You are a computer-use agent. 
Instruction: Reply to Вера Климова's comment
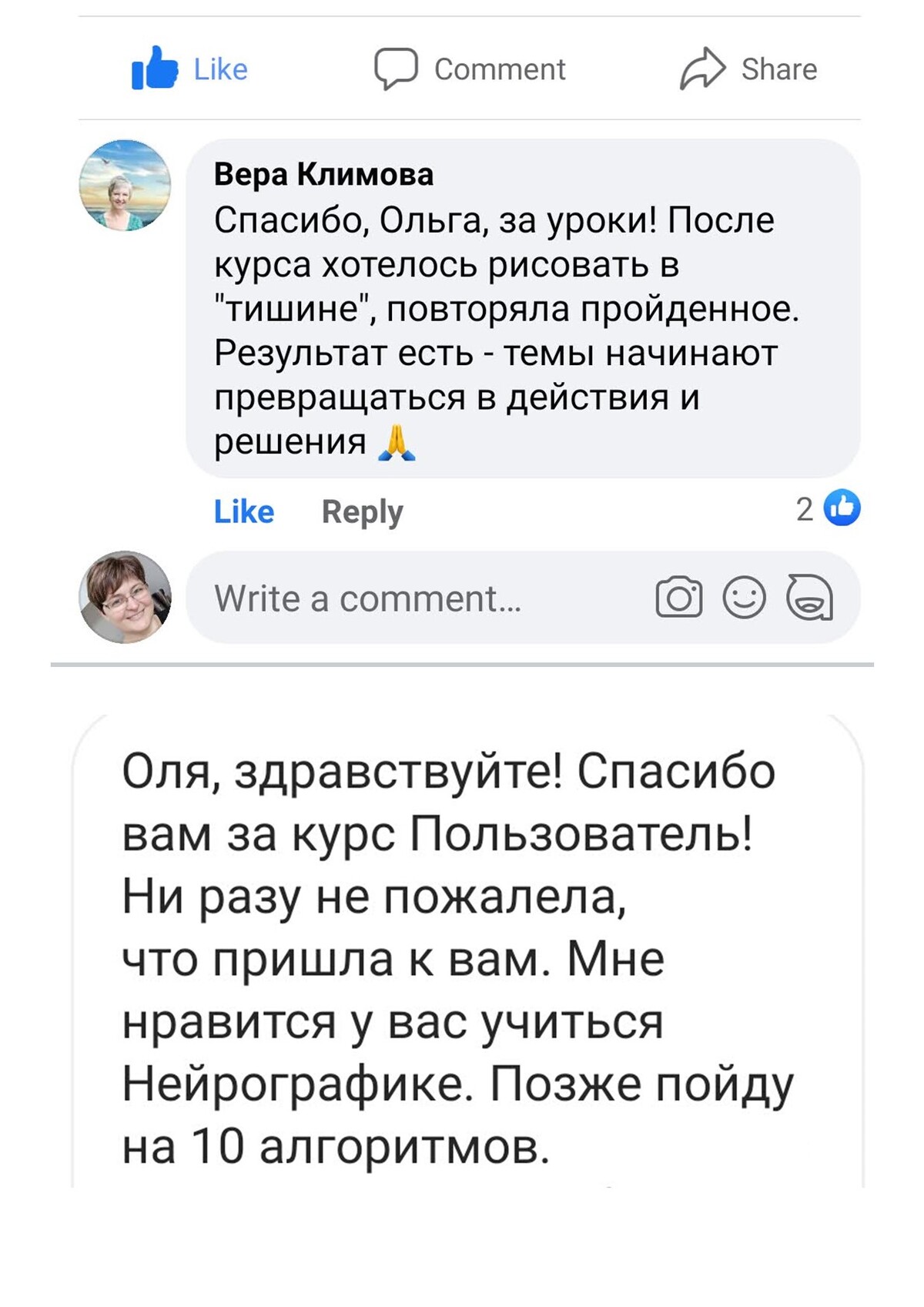[362, 511]
